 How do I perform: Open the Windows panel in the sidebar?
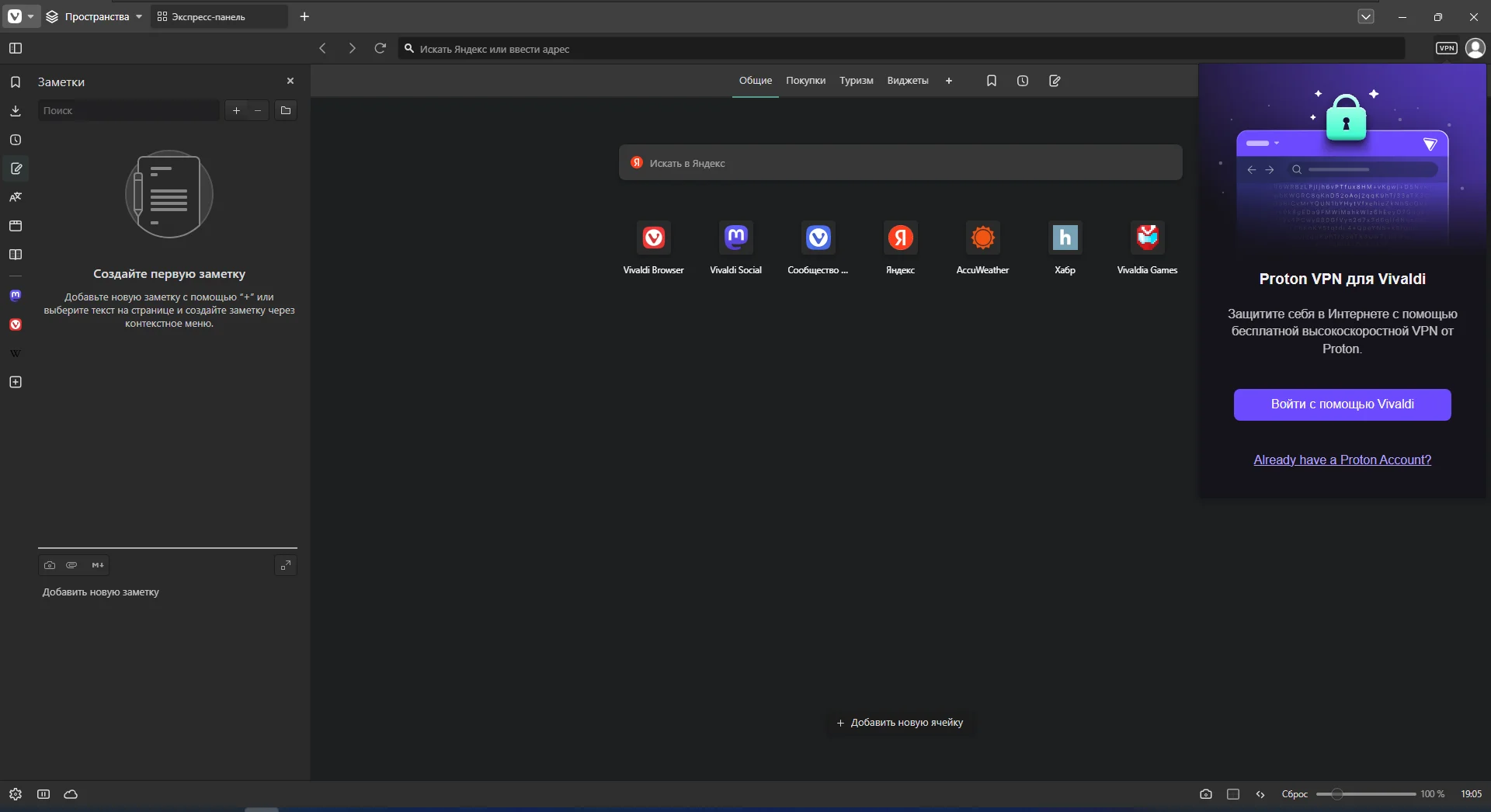(16, 226)
